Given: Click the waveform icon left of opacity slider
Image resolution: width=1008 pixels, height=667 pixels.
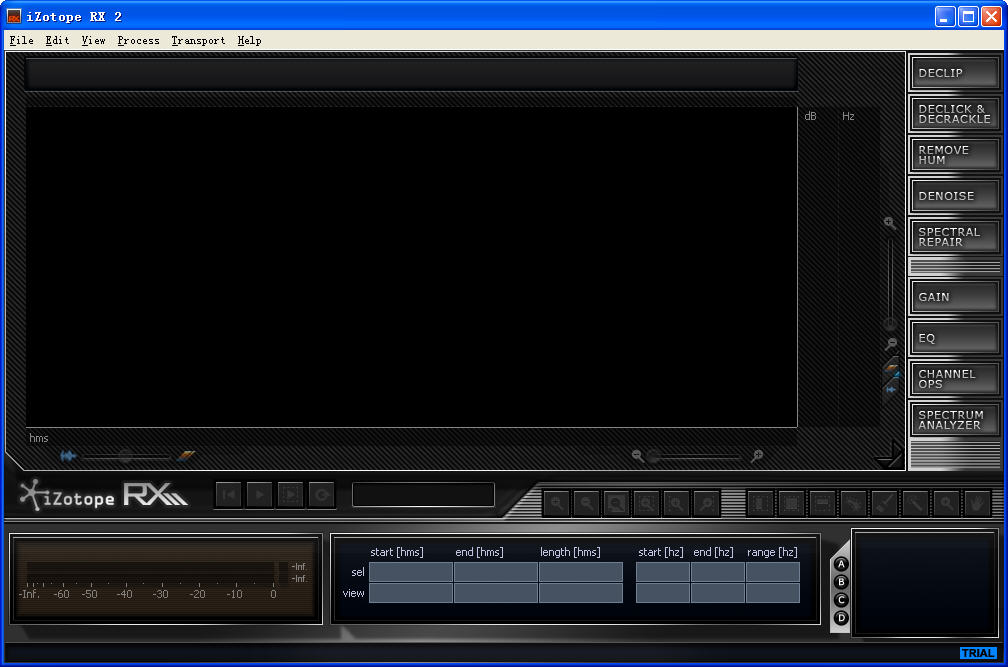Looking at the screenshot, I should (x=68, y=456).
